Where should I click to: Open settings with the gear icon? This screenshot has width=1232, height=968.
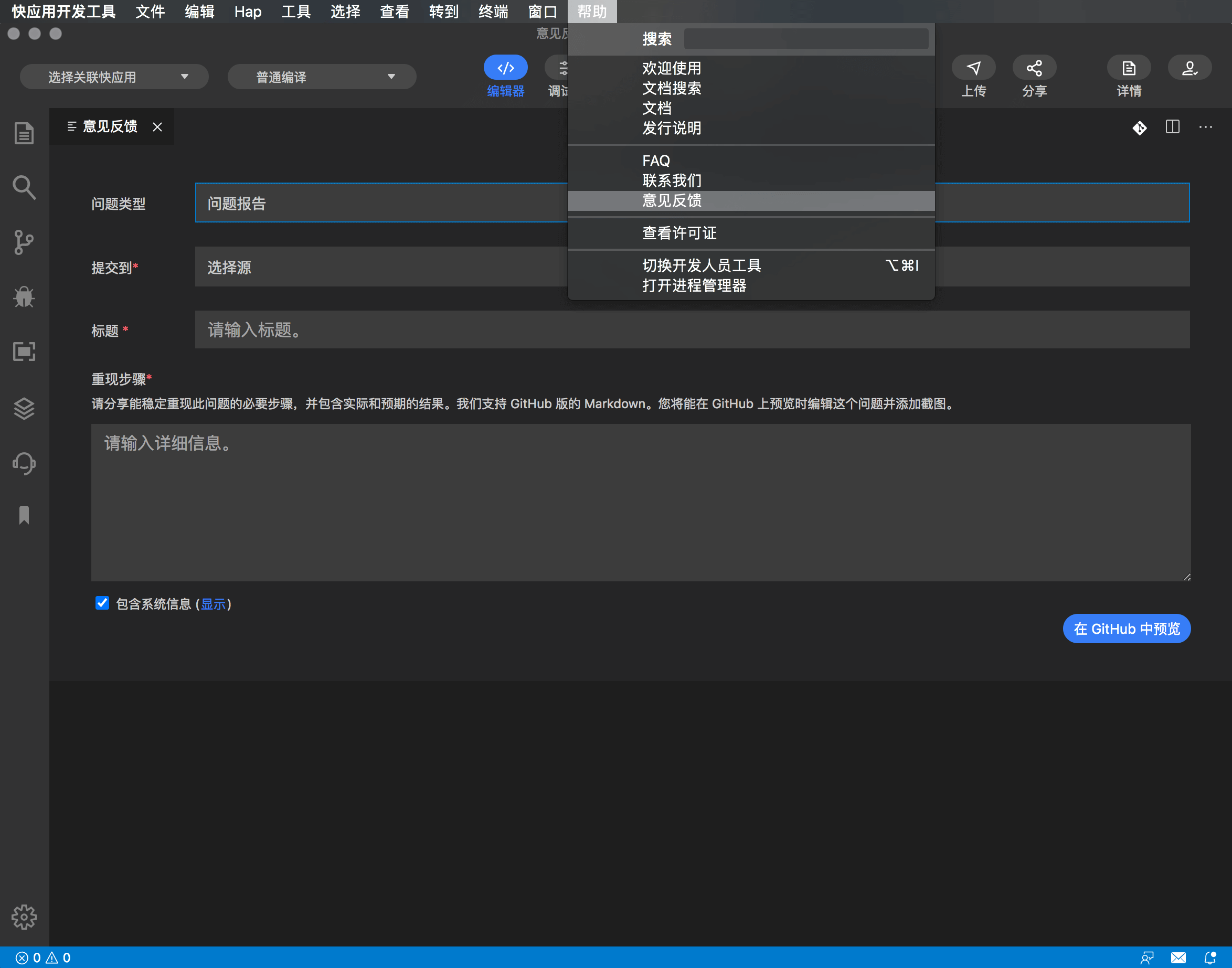(x=24, y=917)
